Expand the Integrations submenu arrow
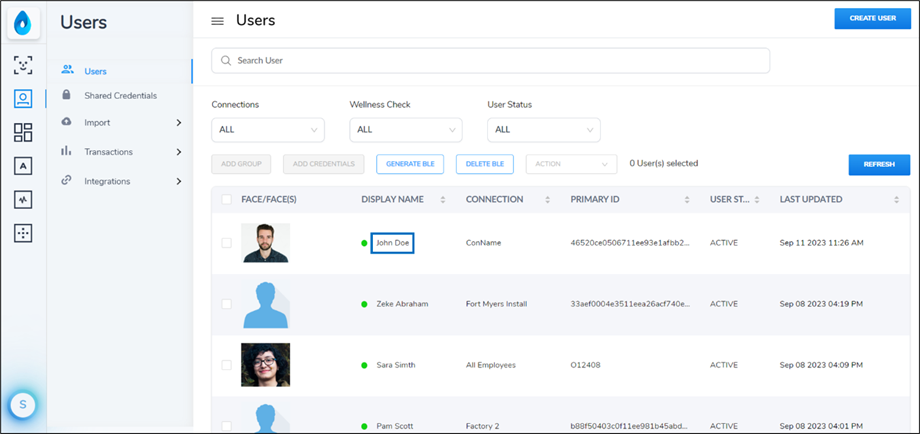The height and width of the screenshot is (434, 920). [x=179, y=181]
